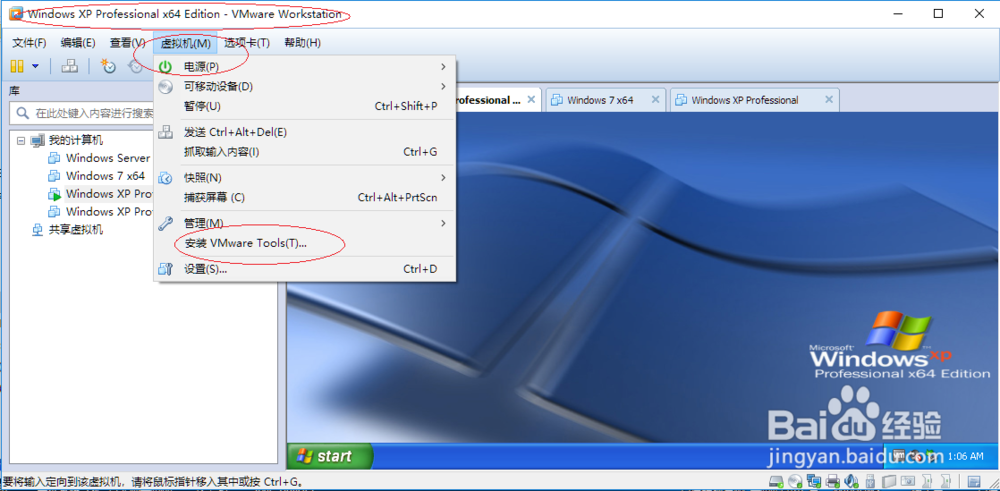Open the 编辑(E) menu
Image resolution: width=1000 pixels, height=491 pixels.
pyautogui.click(x=78, y=43)
